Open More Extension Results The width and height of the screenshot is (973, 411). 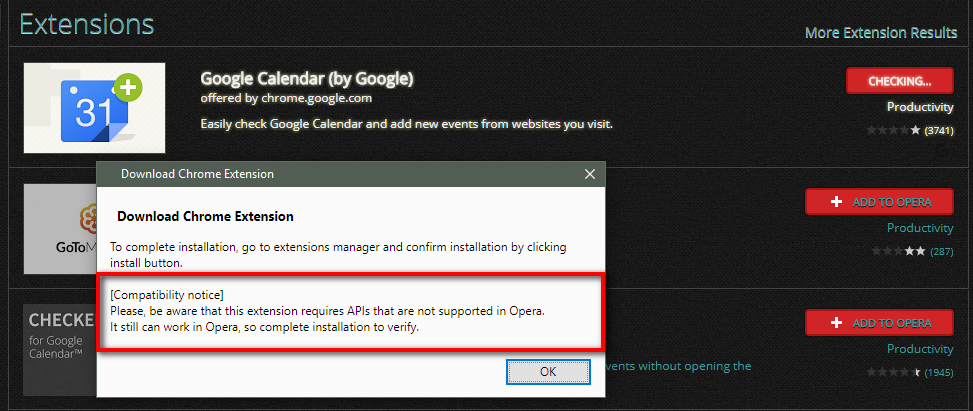[x=881, y=33]
